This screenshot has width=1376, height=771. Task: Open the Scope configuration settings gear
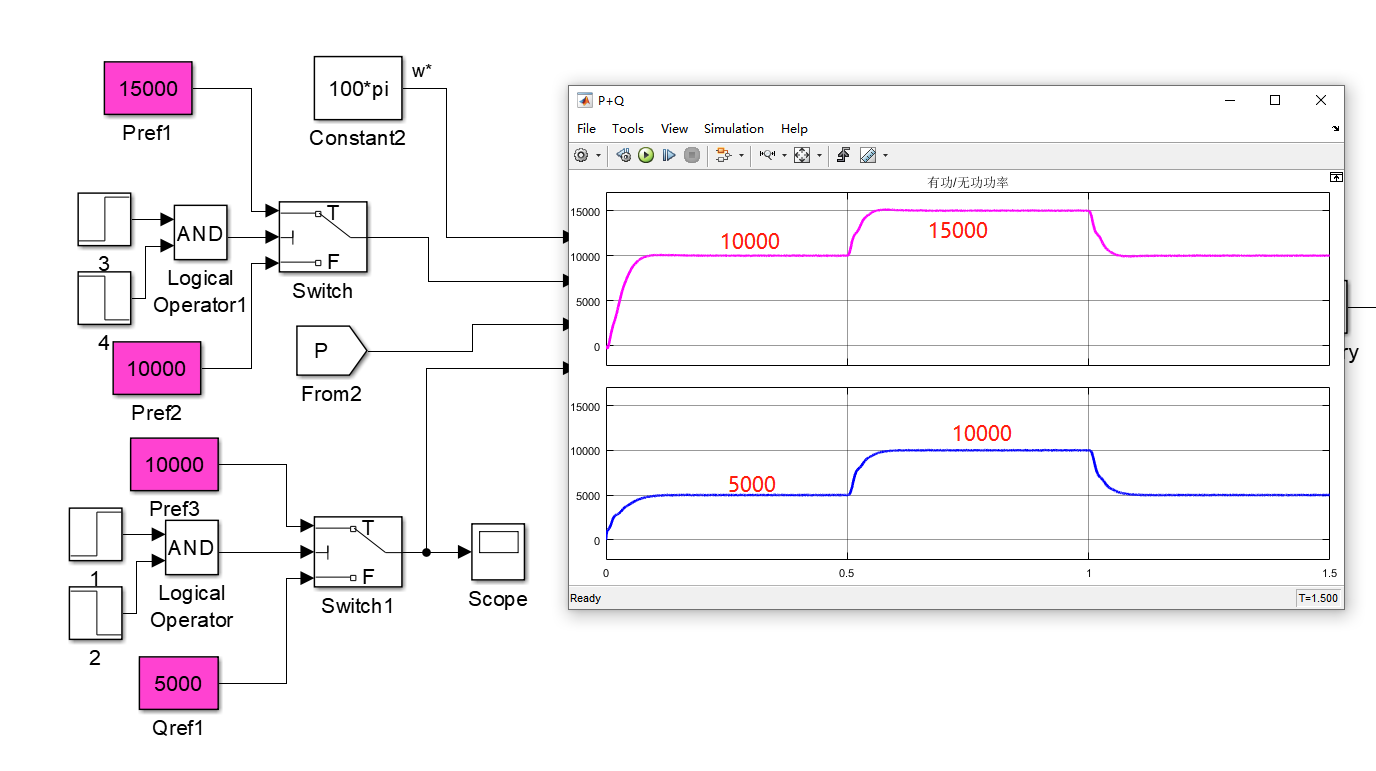pyautogui.click(x=580, y=155)
